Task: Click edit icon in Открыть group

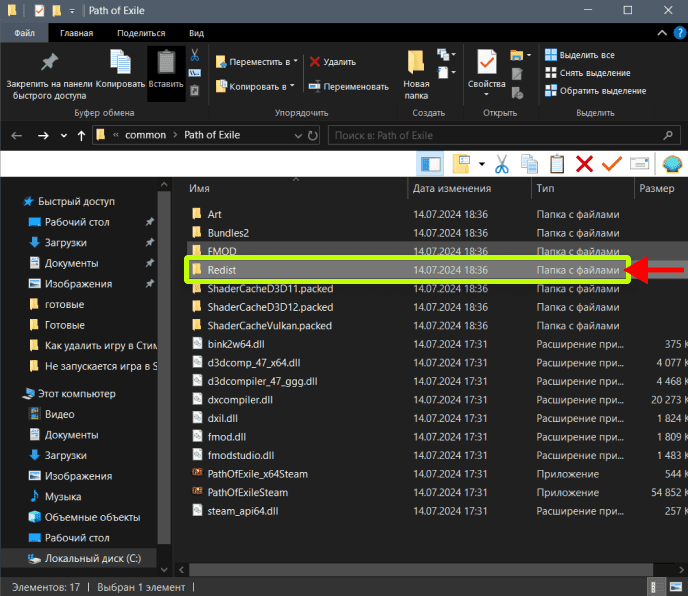Action: point(517,74)
